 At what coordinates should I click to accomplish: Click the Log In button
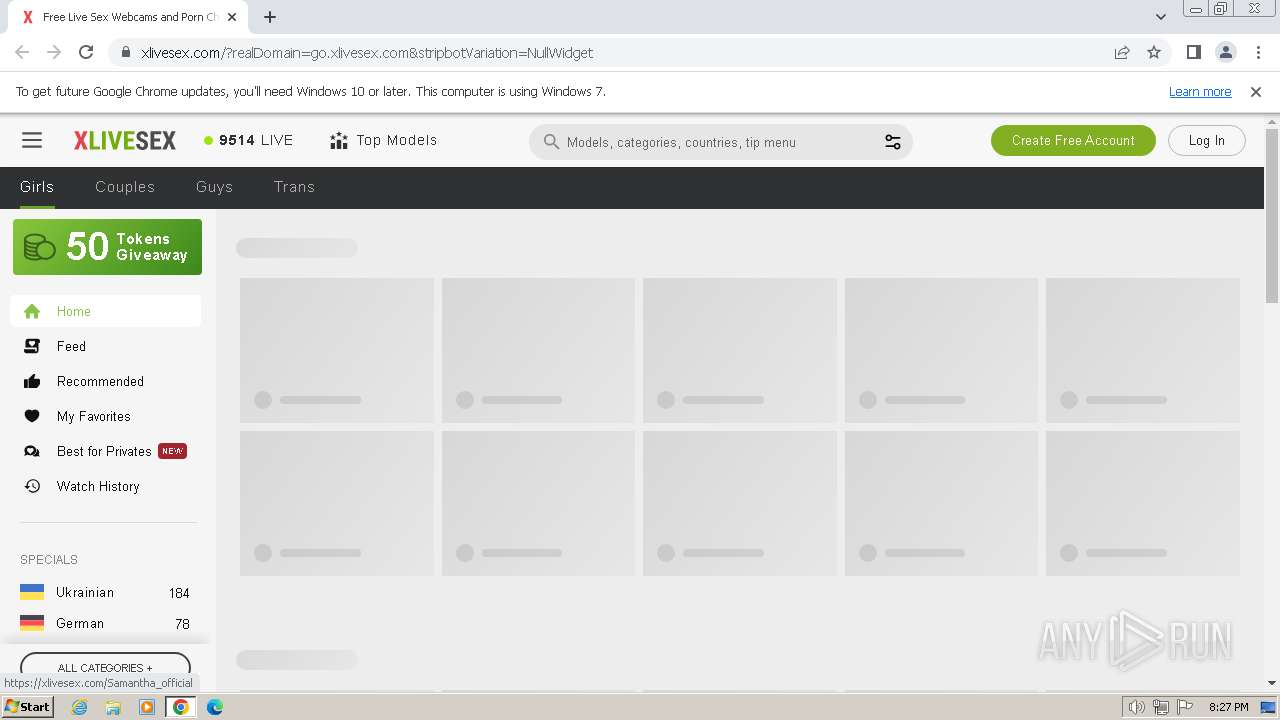tap(1206, 141)
